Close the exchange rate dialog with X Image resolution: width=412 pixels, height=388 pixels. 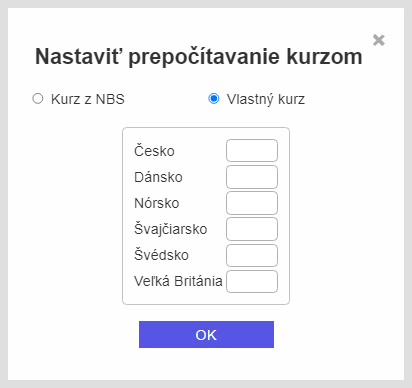(x=379, y=40)
